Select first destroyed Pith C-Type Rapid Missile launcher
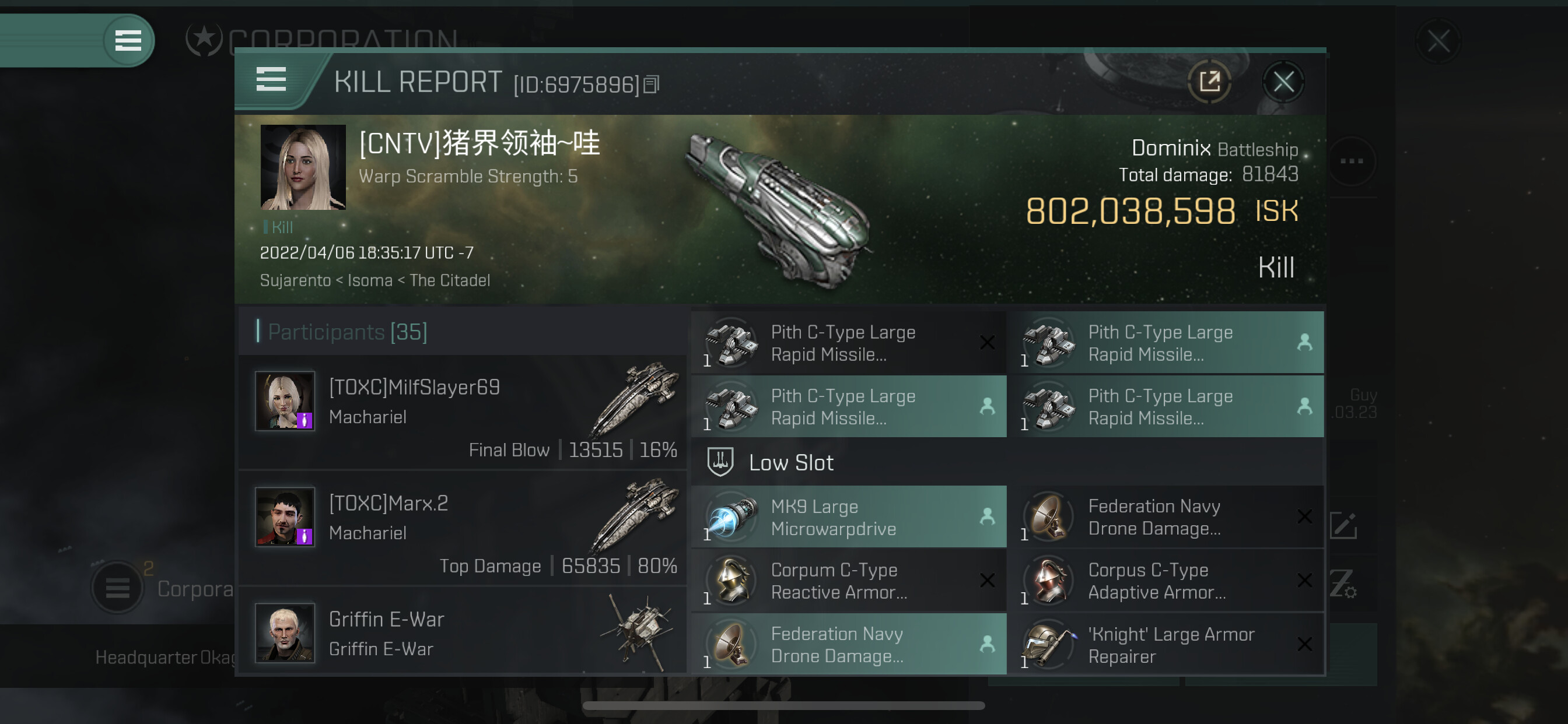 849,343
